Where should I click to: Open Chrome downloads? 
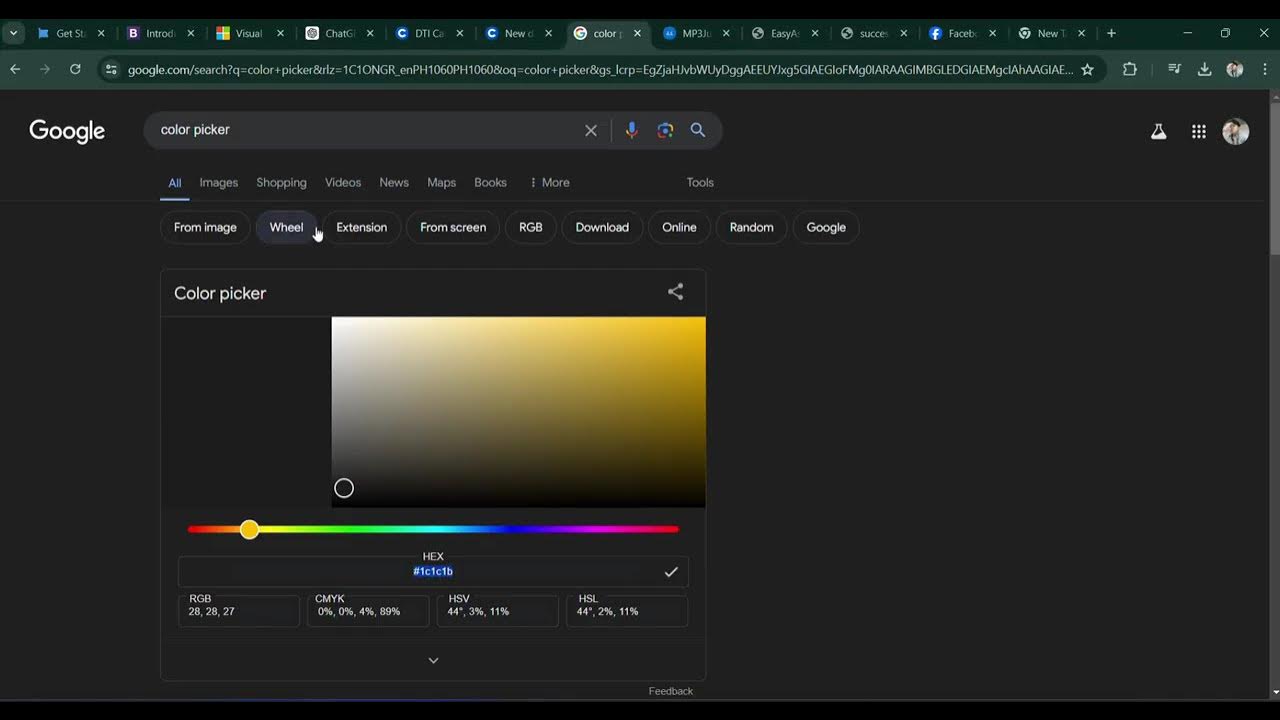tap(1204, 69)
